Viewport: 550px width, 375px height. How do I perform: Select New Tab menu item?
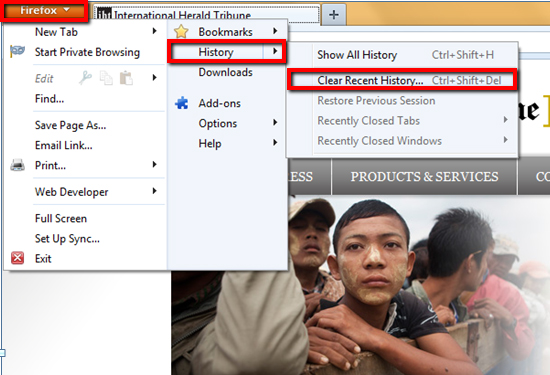(x=85, y=32)
